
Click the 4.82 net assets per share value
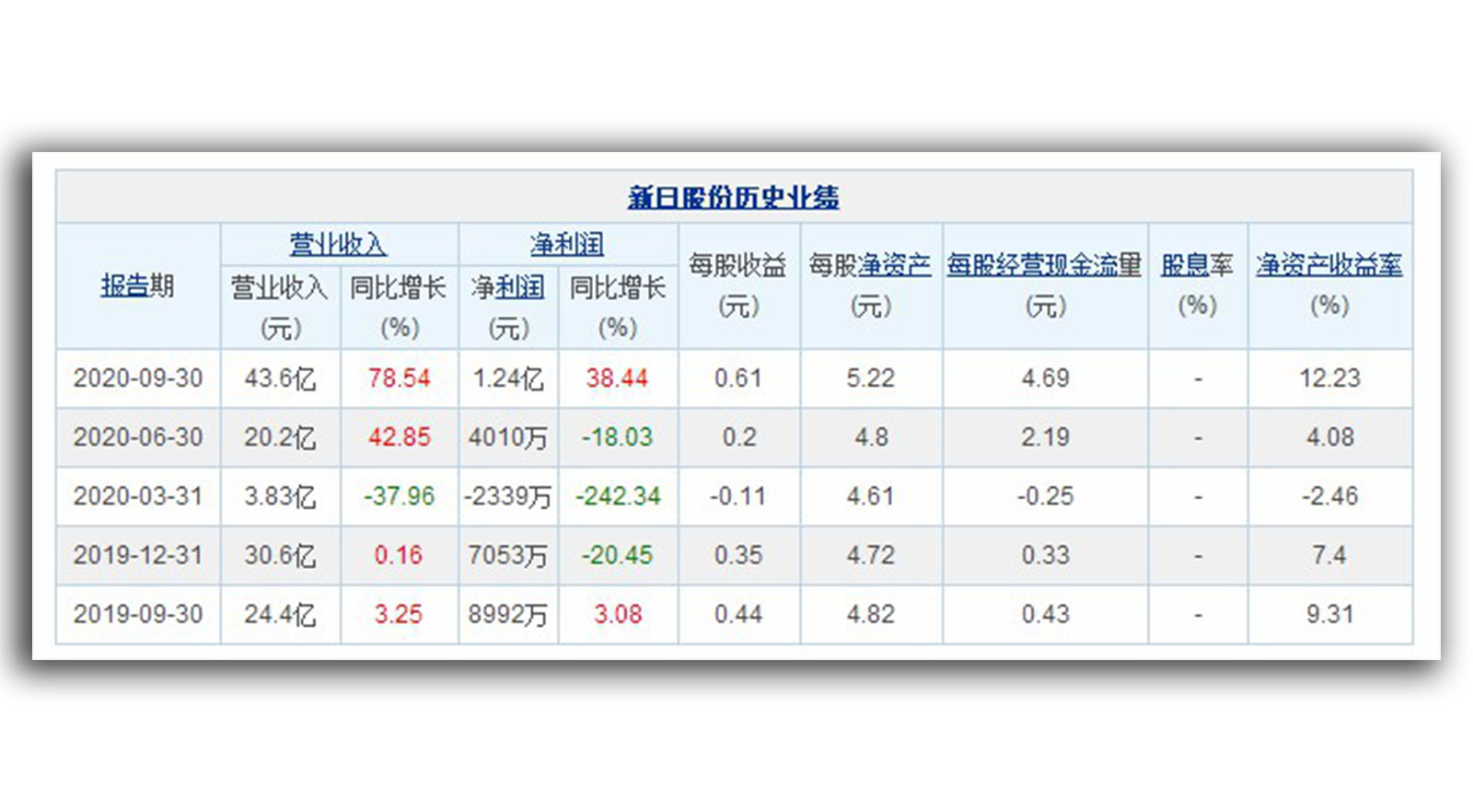pos(871,614)
